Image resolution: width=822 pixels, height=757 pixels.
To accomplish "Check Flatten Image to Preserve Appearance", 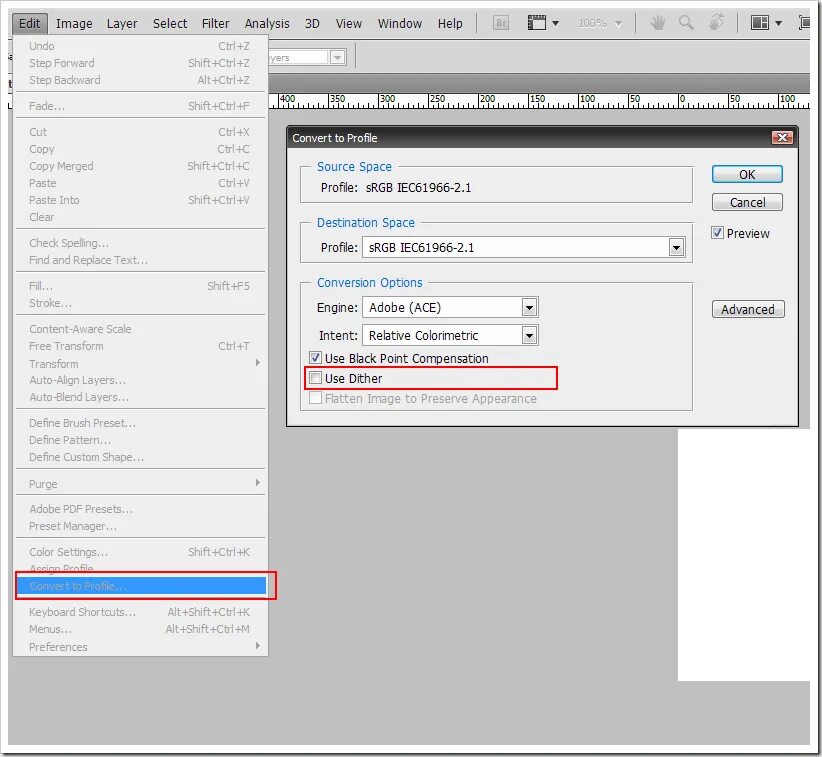I will pyautogui.click(x=315, y=398).
